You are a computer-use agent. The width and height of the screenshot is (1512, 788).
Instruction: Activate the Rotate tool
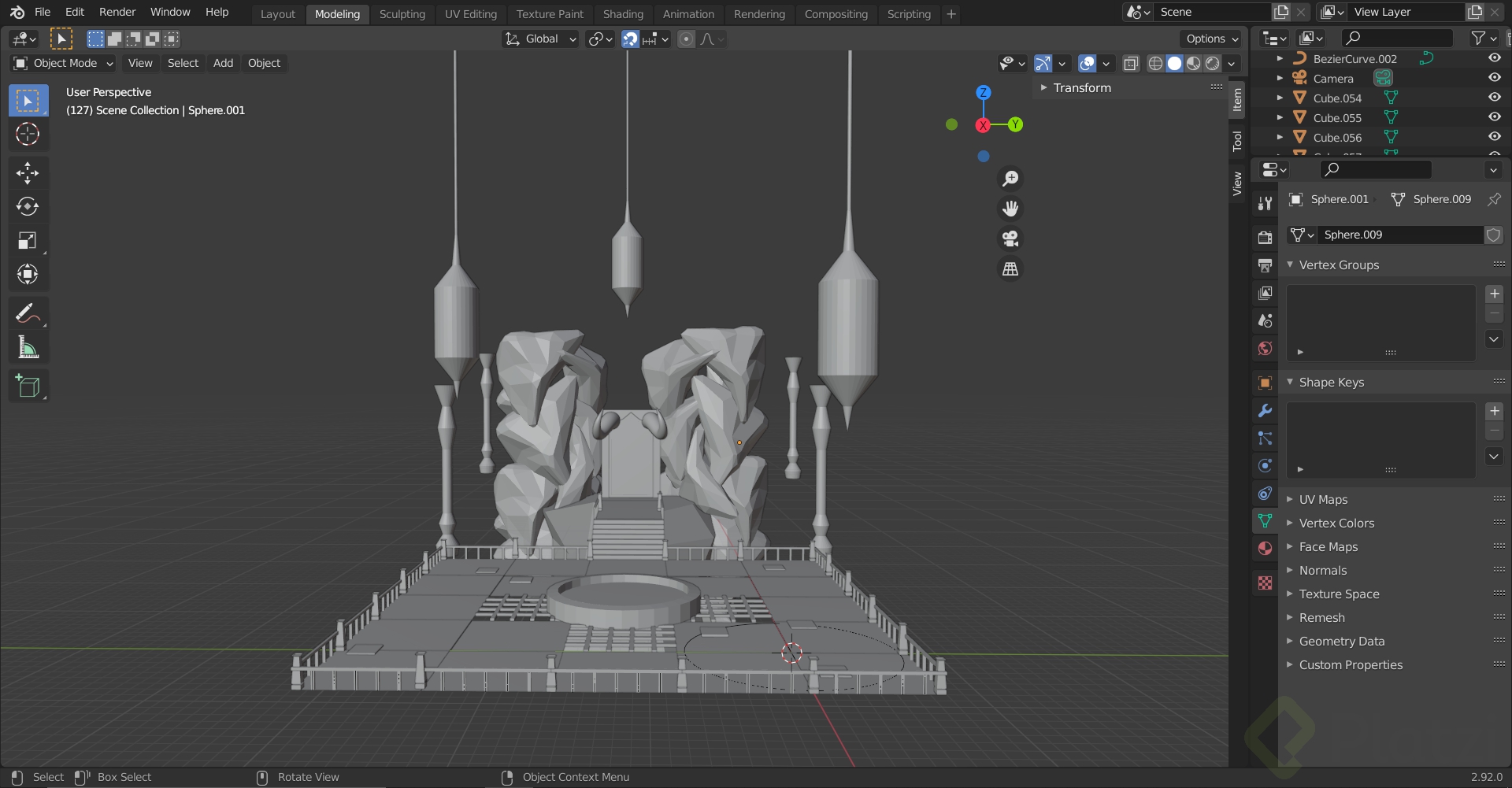28,206
